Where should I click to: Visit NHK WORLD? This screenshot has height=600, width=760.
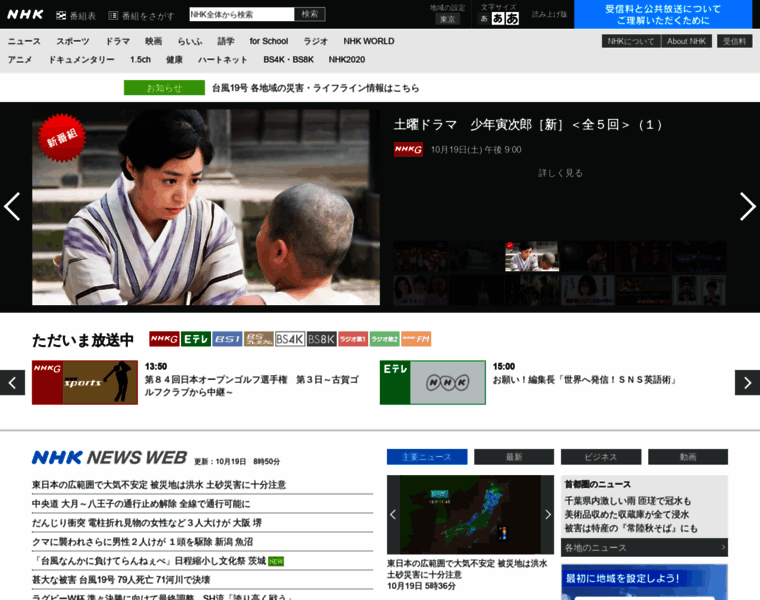pyautogui.click(x=369, y=41)
